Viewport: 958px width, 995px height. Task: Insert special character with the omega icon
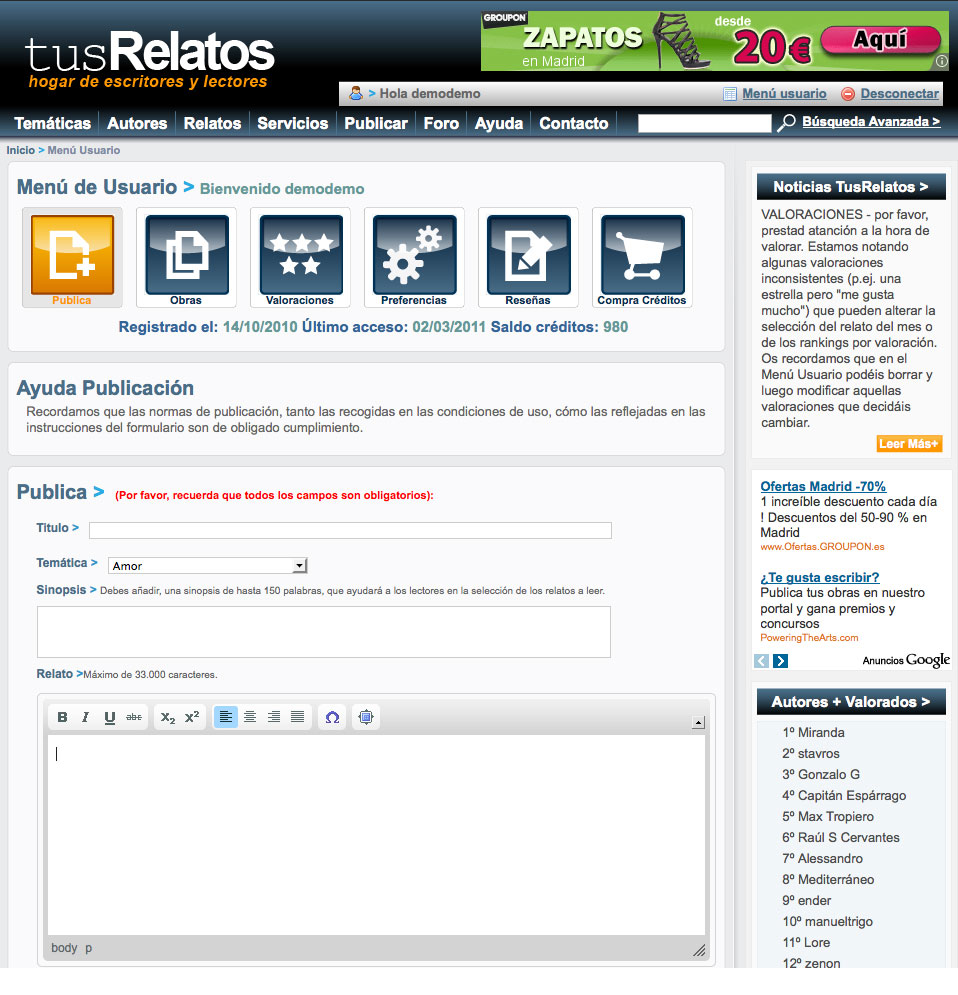pyautogui.click(x=332, y=717)
